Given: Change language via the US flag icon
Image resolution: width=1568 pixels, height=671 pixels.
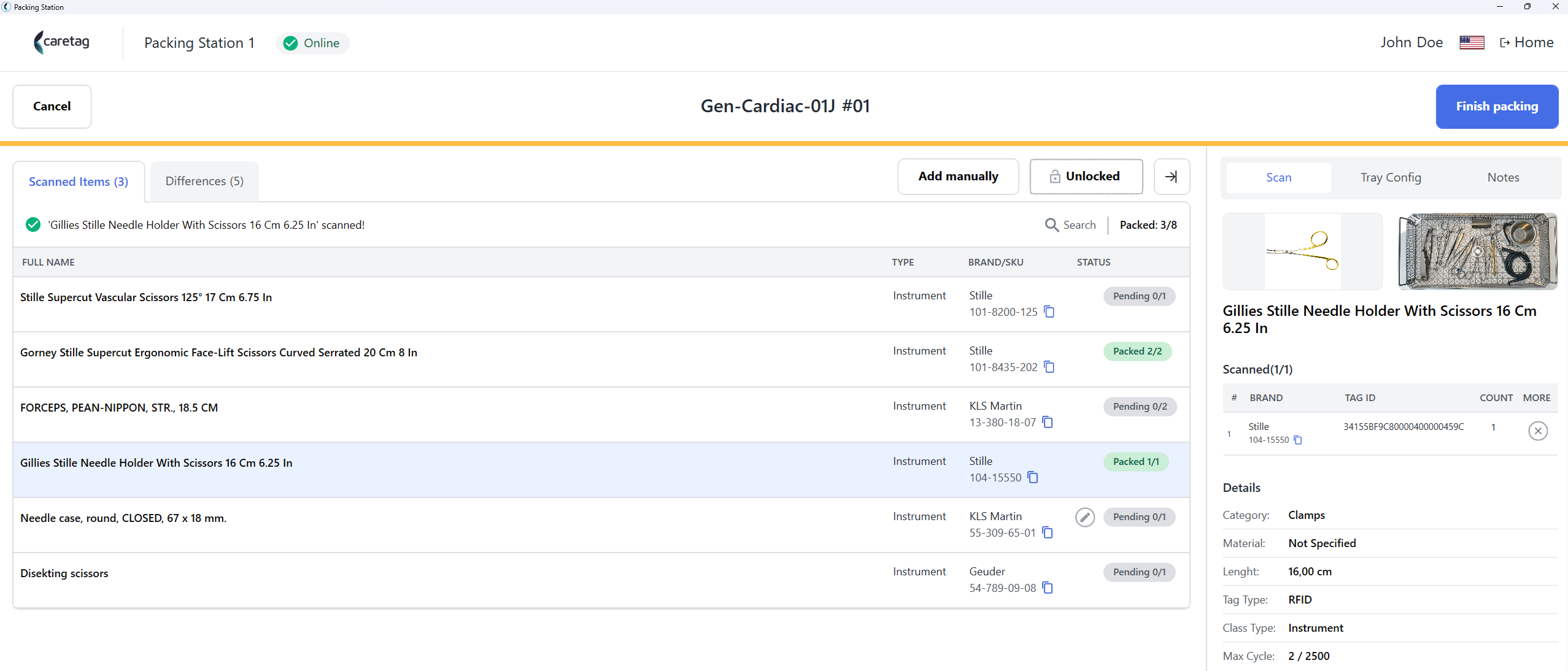Looking at the screenshot, I should (x=1472, y=43).
